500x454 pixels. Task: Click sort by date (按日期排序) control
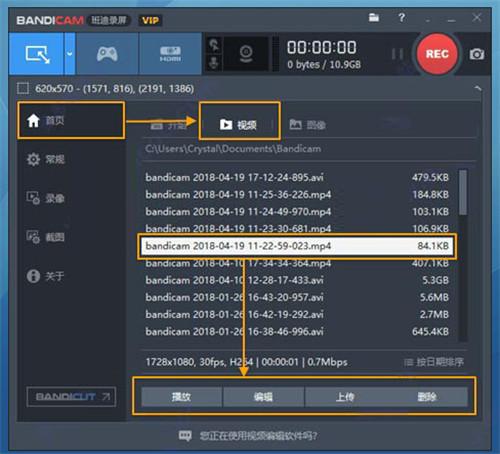pos(434,362)
